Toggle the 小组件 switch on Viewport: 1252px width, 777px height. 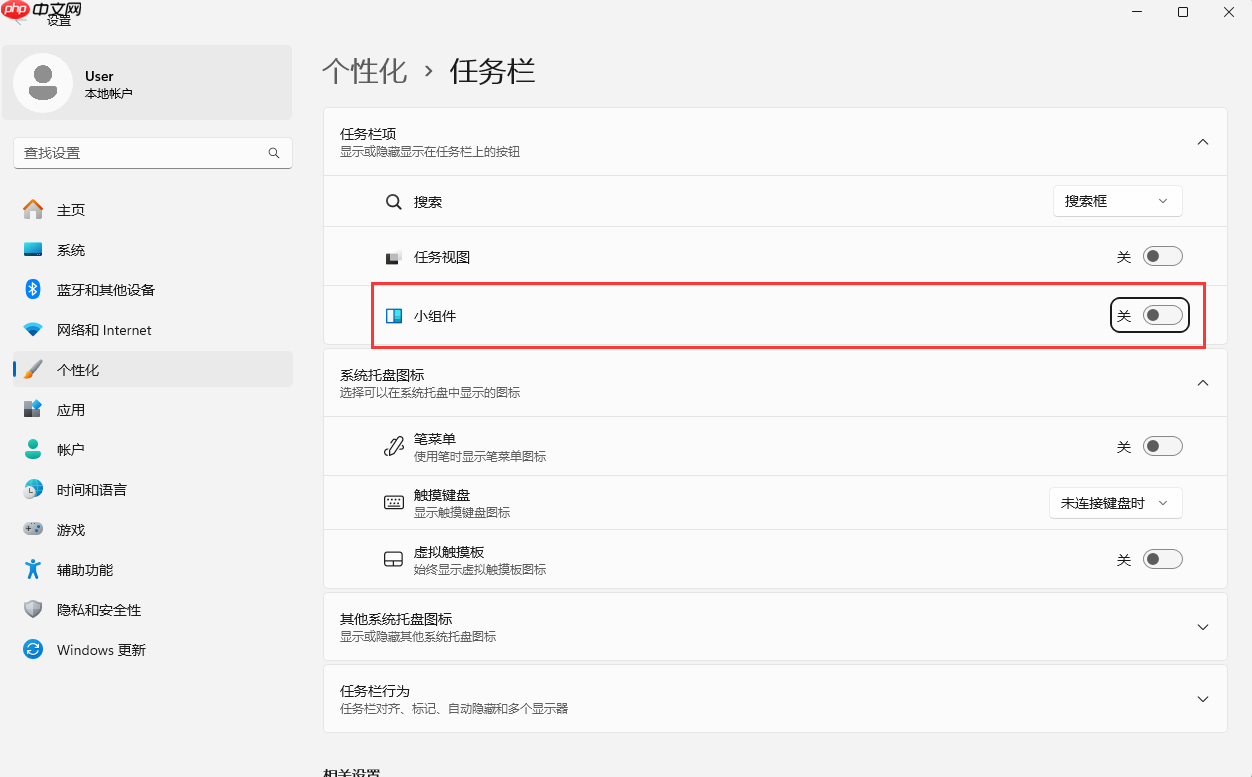pos(1161,315)
